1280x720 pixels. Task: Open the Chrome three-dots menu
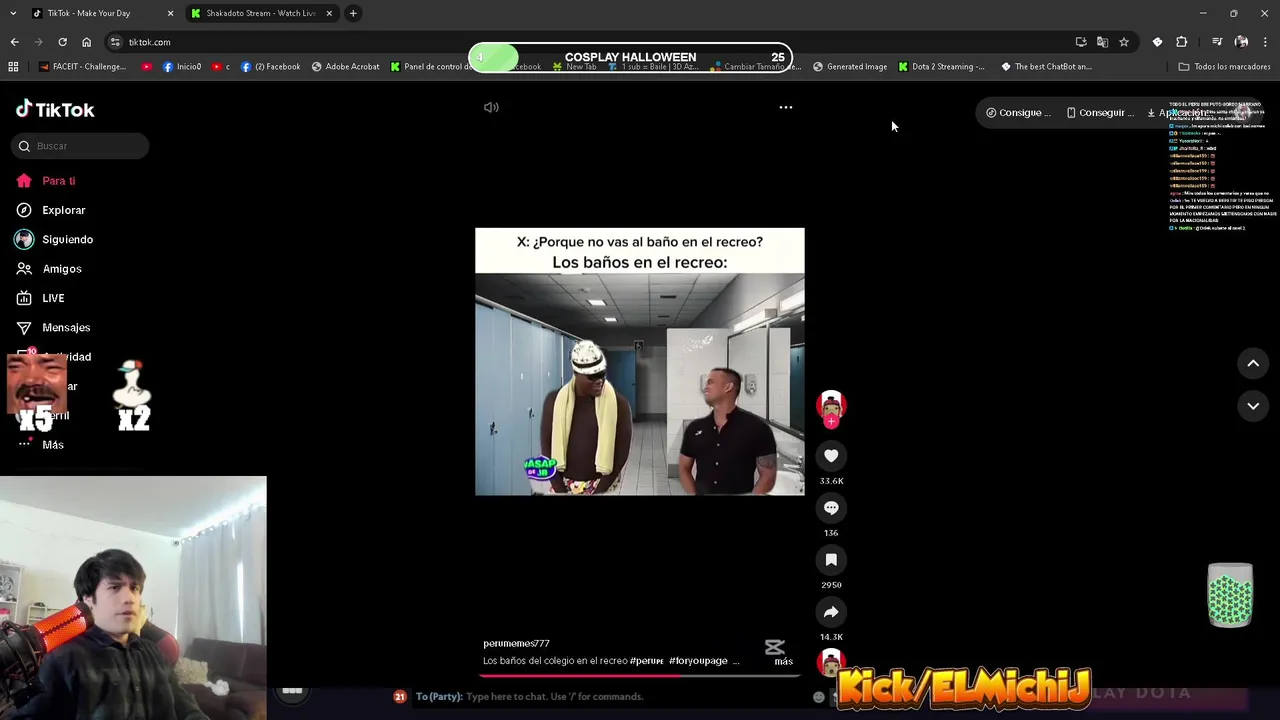[x=1265, y=42]
